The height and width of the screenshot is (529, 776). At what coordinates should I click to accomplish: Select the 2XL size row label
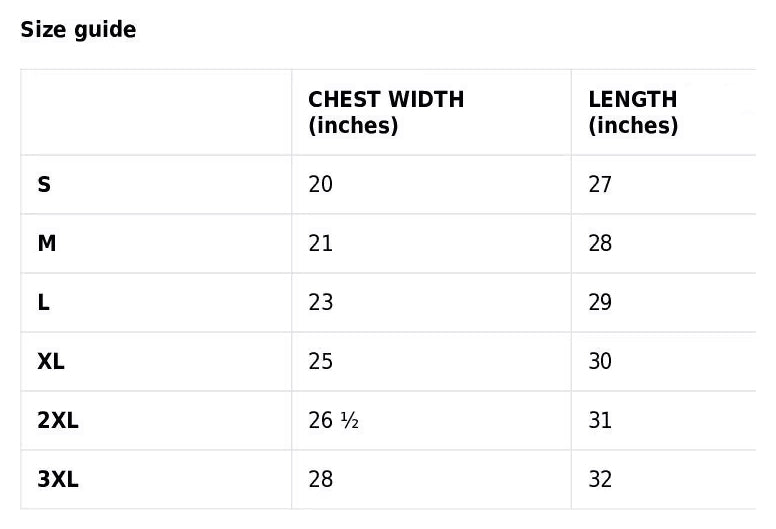tap(58, 421)
